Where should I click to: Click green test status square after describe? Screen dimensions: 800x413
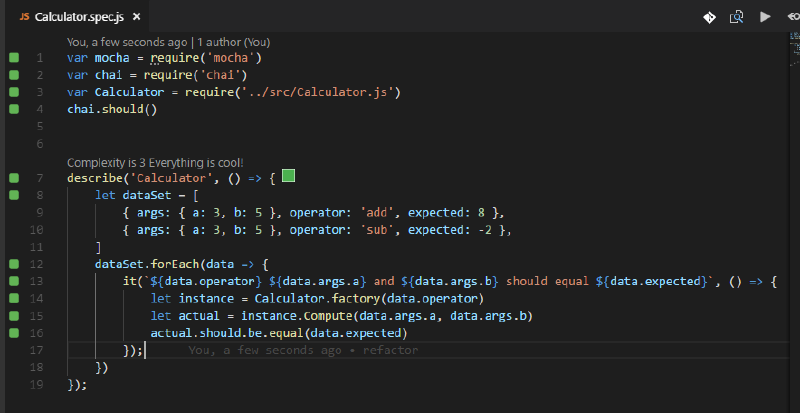(288, 177)
